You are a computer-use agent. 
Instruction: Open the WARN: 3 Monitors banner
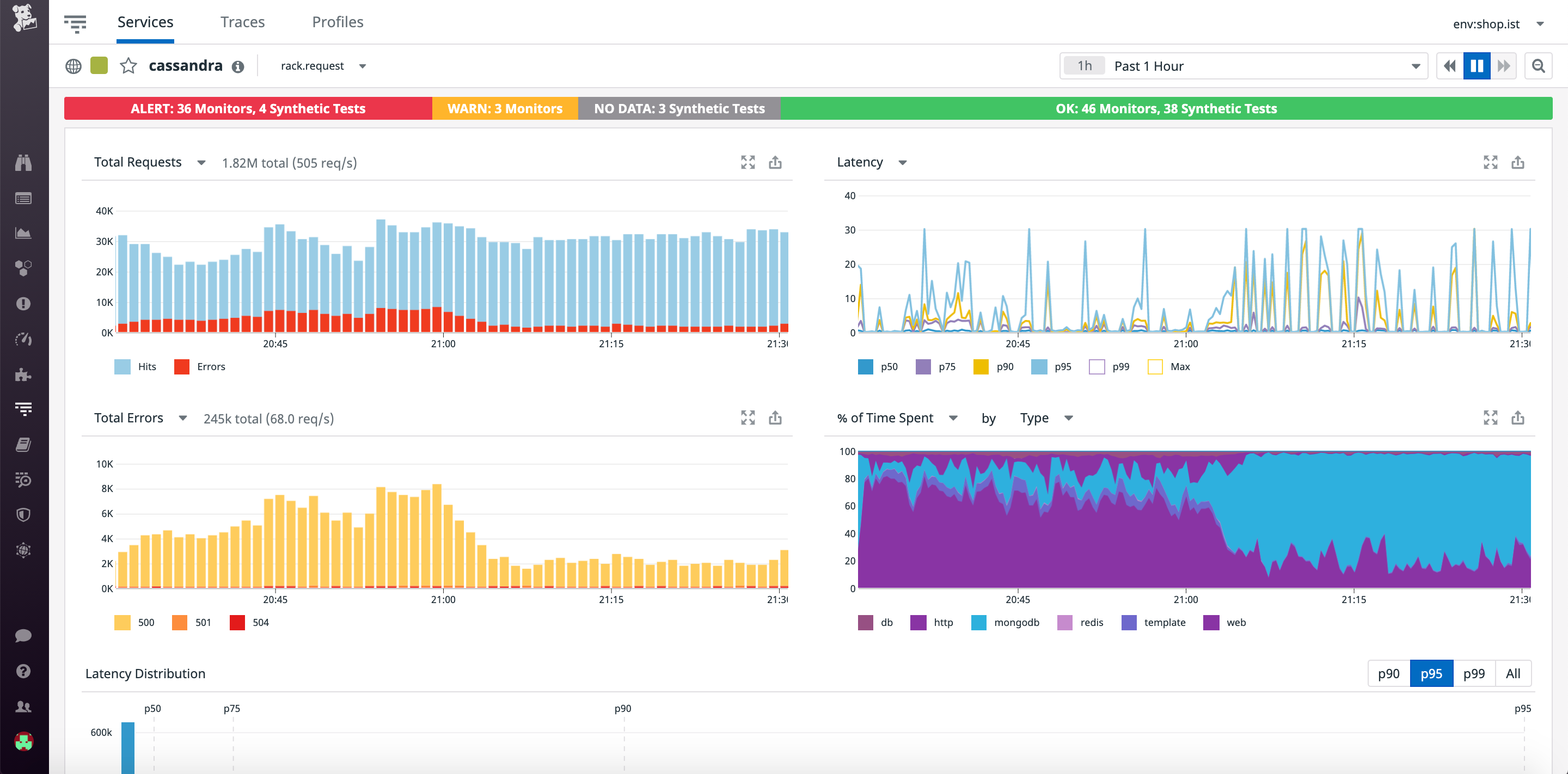505,108
